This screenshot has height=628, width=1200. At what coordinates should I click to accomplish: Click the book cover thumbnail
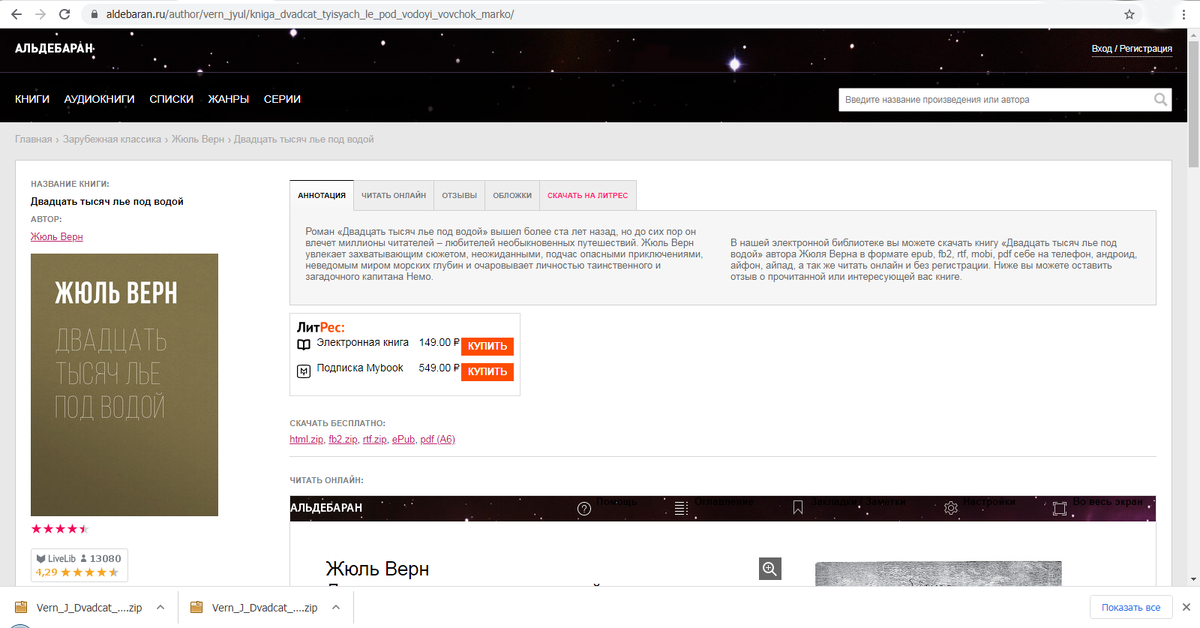coord(124,385)
